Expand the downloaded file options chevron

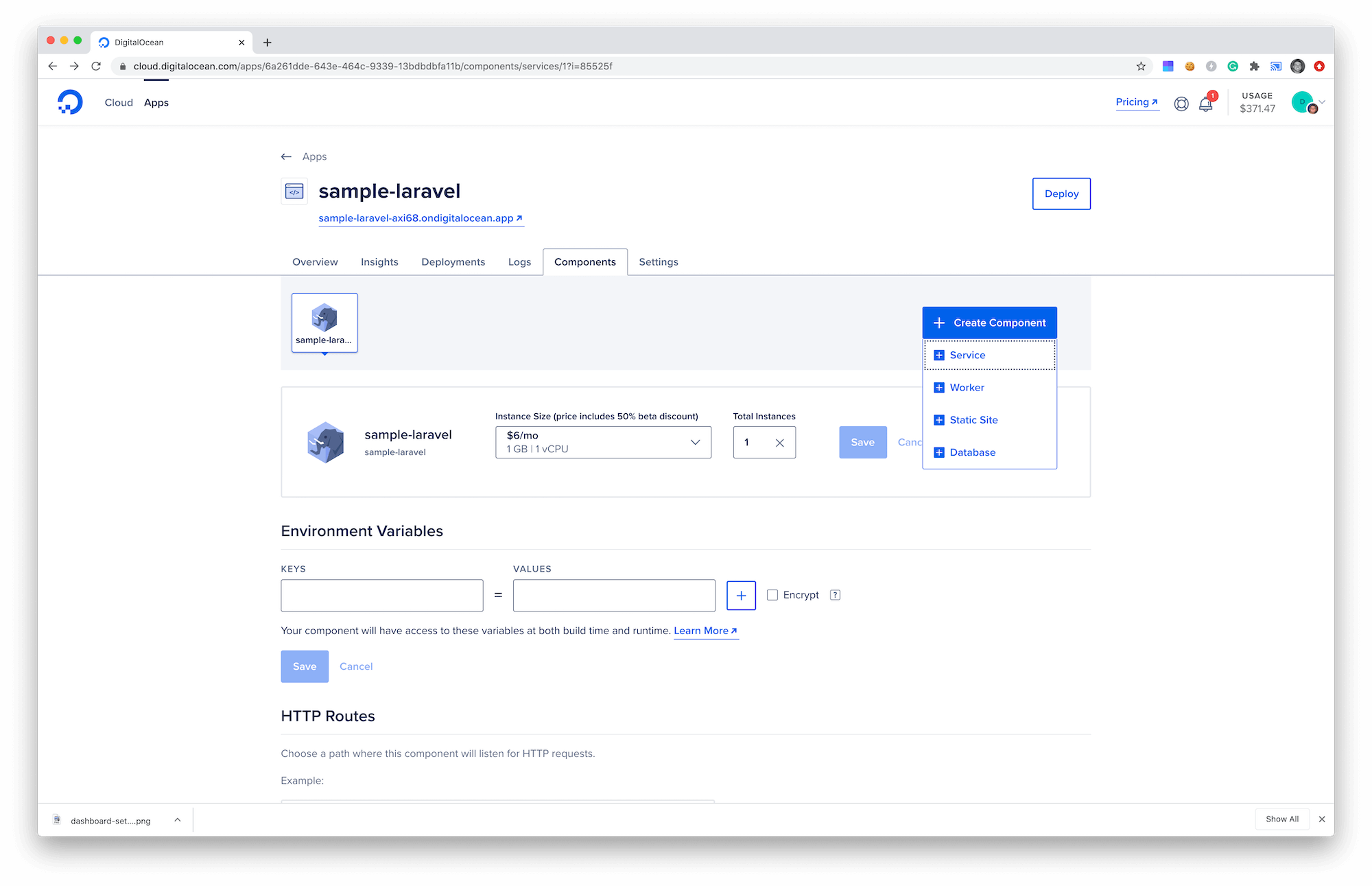coord(177,819)
